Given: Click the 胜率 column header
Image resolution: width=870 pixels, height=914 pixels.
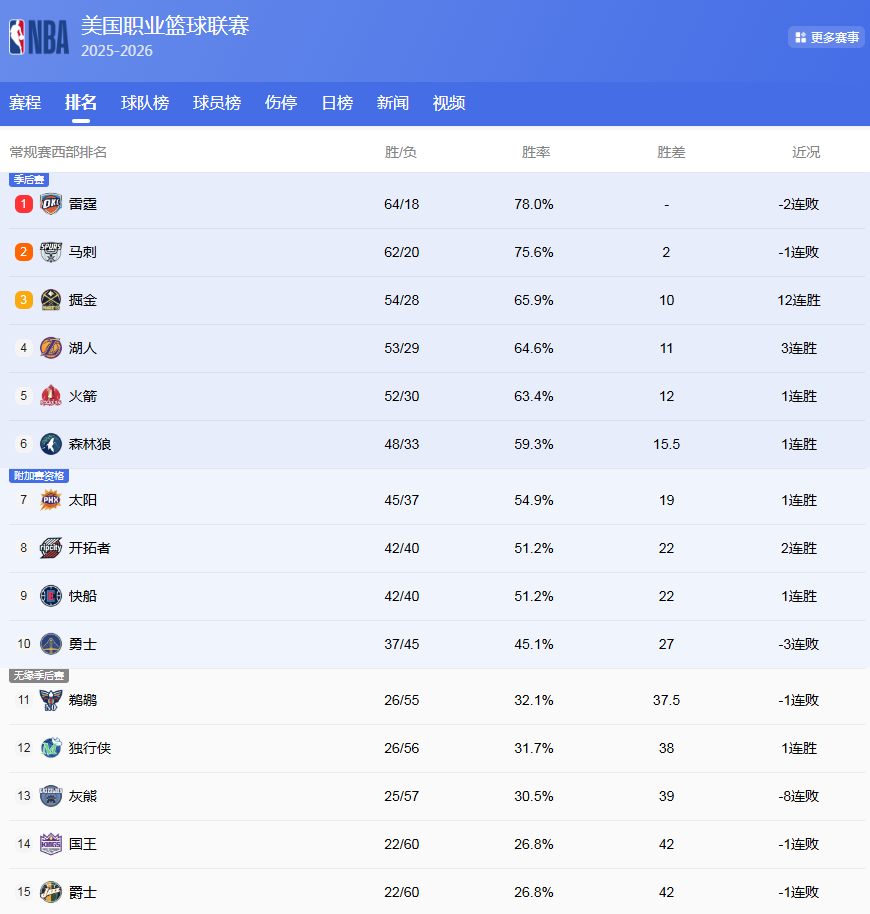Looking at the screenshot, I should [x=536, y=152].
